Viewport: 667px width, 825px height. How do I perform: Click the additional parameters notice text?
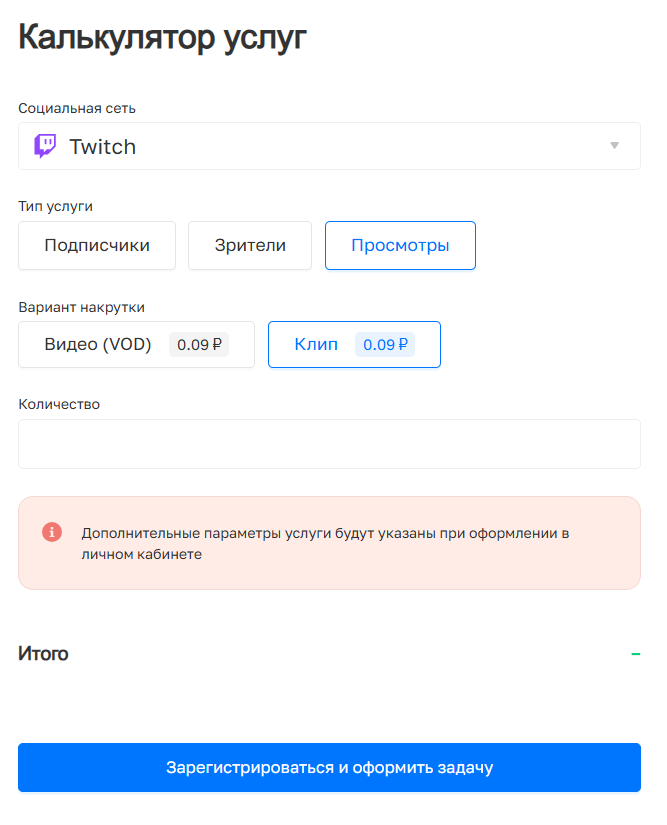[x=325, y=543]
